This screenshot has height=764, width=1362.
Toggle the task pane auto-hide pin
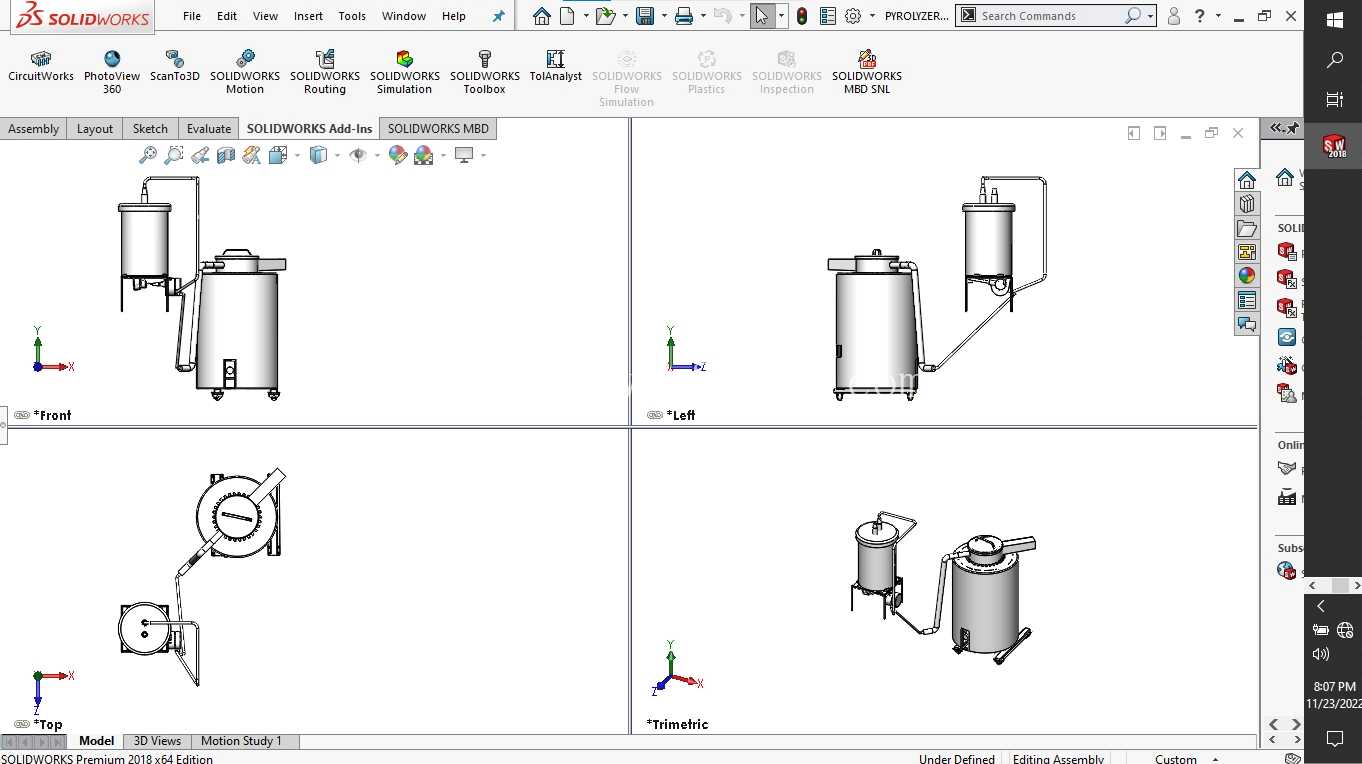1293,128
